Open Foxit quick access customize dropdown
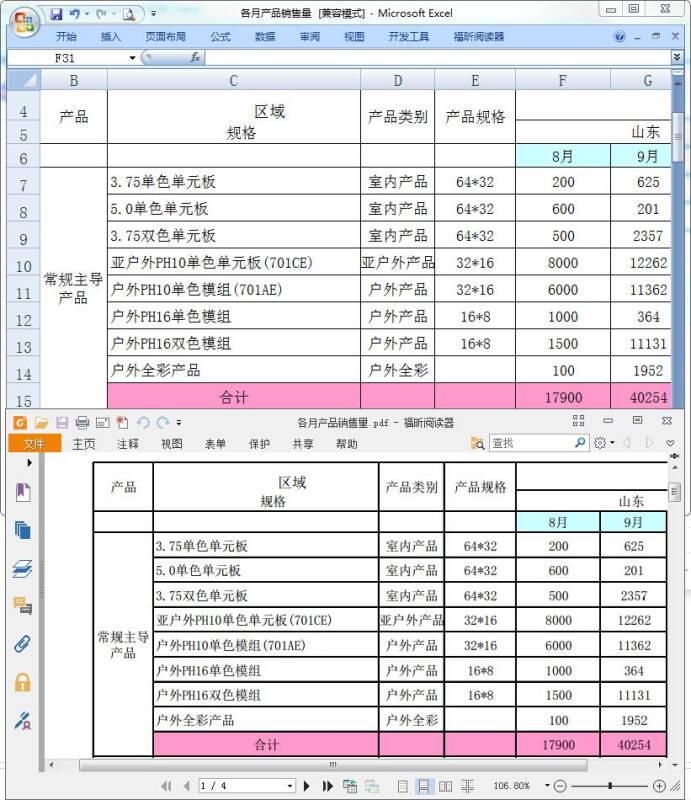 [179, 423]
